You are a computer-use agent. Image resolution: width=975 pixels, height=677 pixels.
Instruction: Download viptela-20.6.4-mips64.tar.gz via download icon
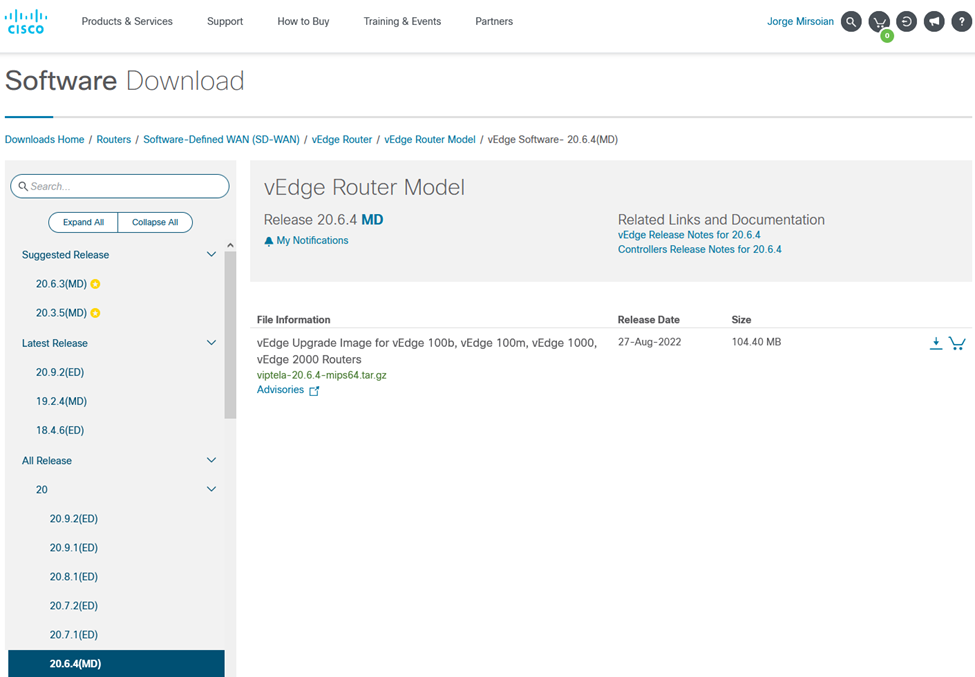click(936, 342)
